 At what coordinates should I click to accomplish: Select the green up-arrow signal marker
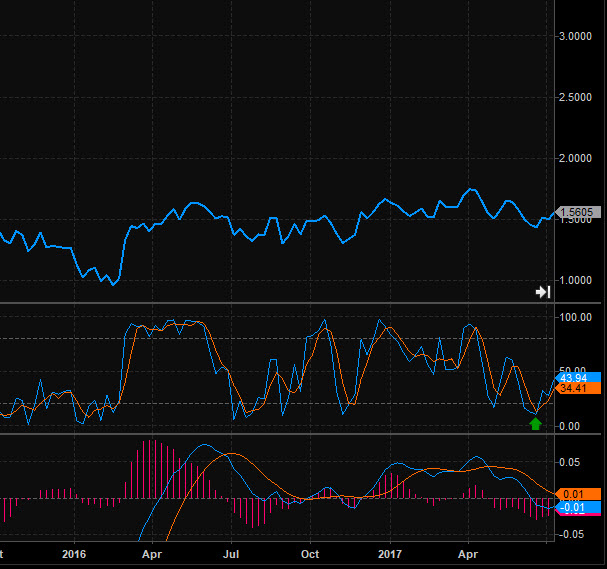tap(535, 423)
